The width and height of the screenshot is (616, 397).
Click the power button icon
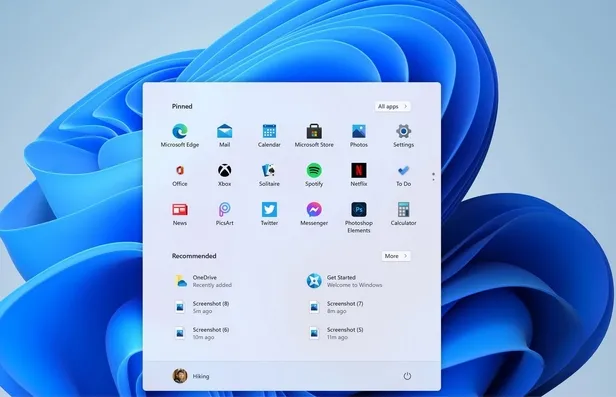coord(407,376)
